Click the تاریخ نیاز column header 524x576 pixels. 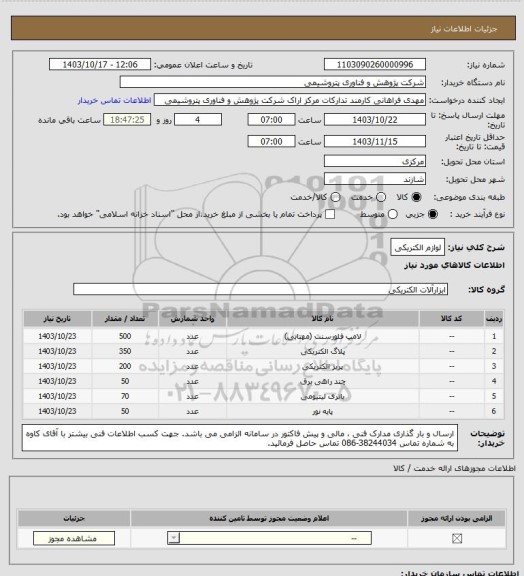pos(57,319)
